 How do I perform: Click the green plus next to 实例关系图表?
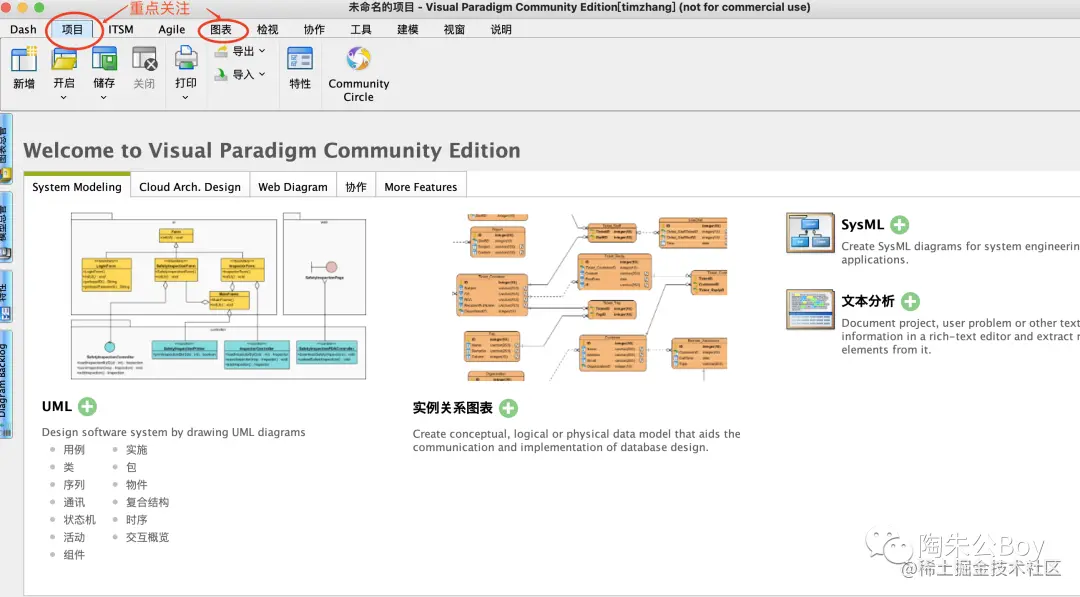tap(508, 408)
